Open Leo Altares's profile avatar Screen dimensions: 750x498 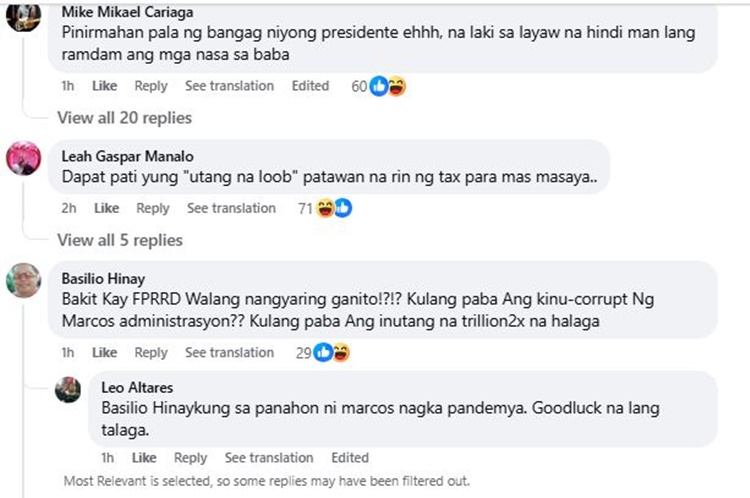[x=68, y=389]
